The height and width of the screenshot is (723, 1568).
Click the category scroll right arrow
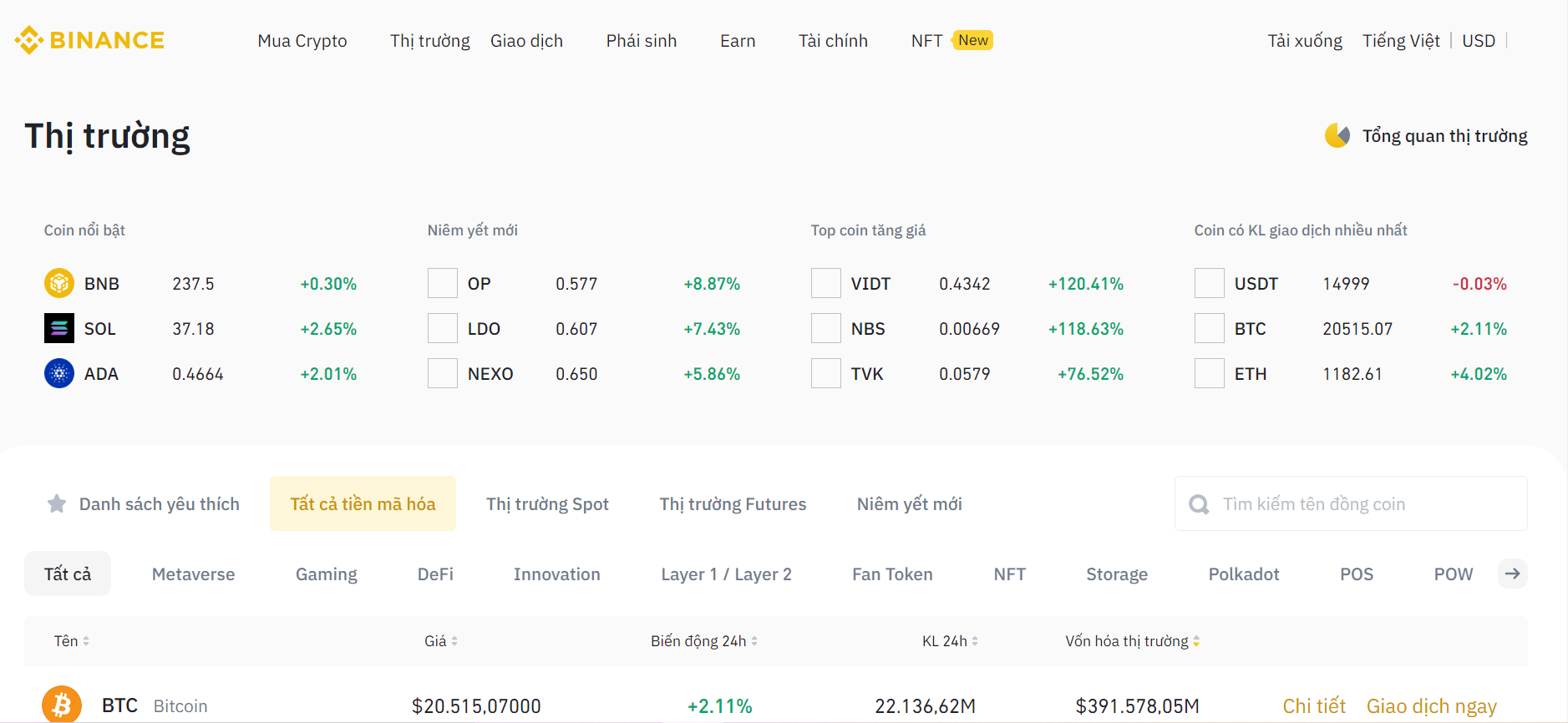pos(1513,574)
